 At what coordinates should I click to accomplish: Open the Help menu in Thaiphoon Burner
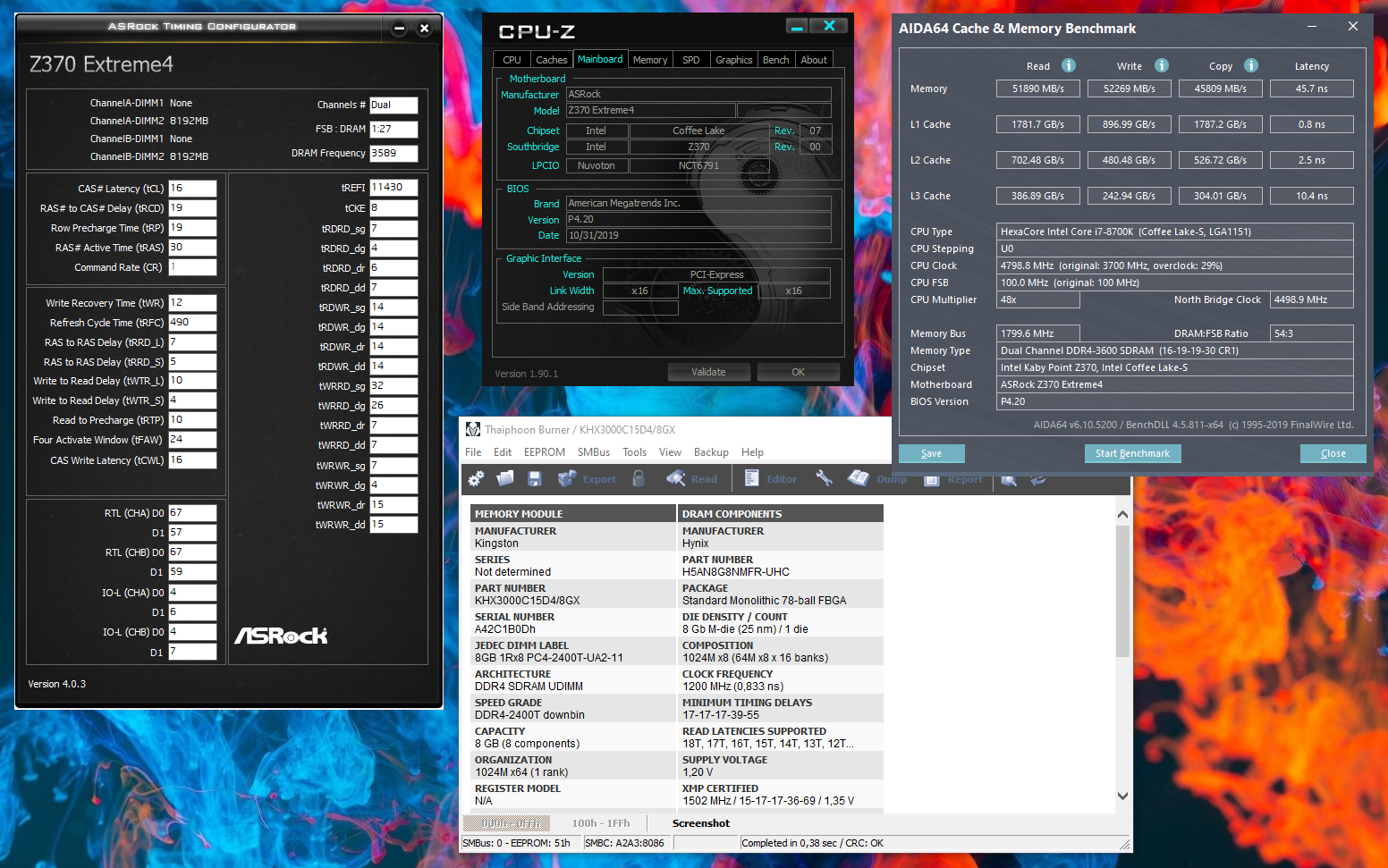pyautogui.click(x=753, y=452)
